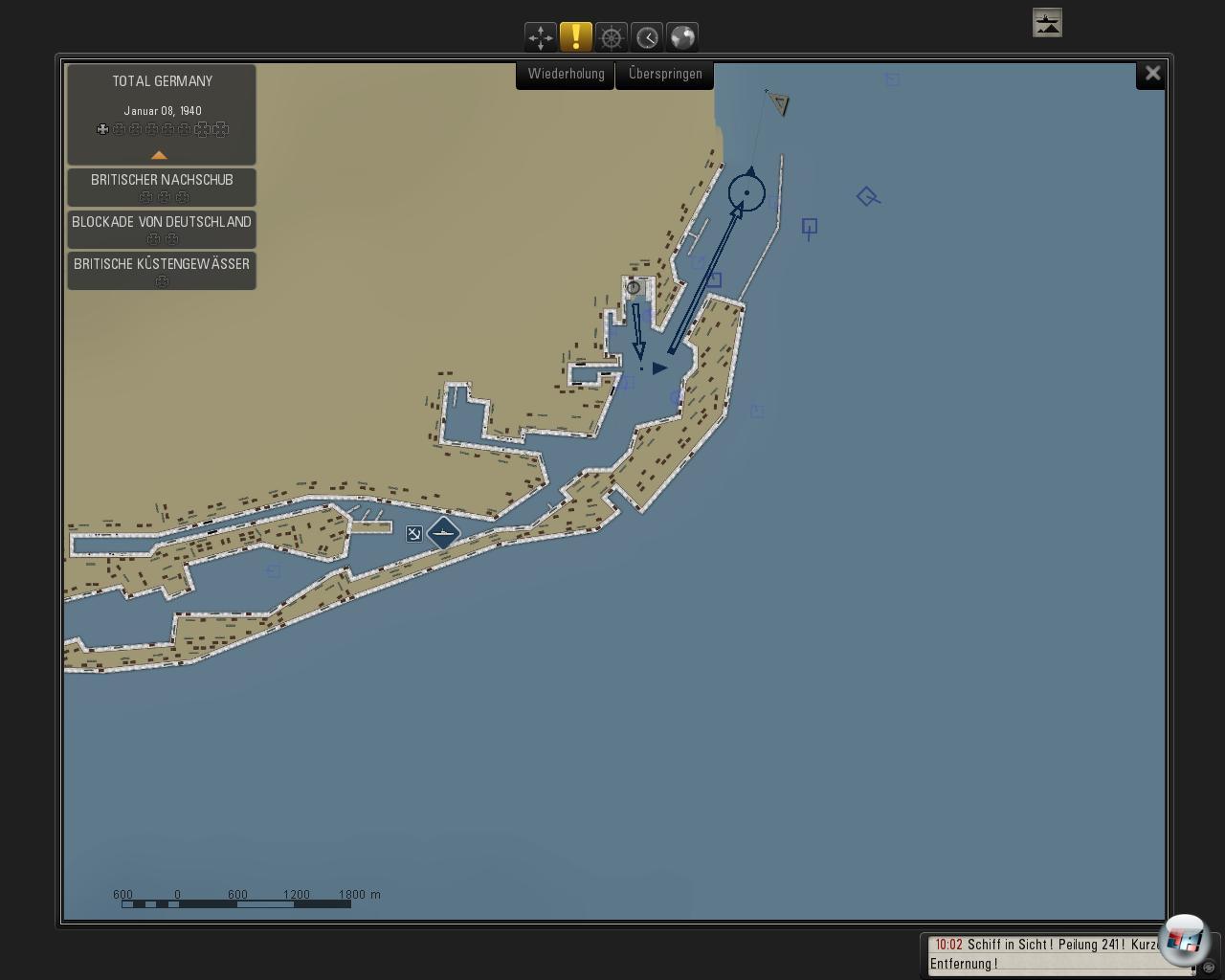Click the clock icon in top toolbar
The height and width of the screenshot is (980, 1225).
(647, 37)
